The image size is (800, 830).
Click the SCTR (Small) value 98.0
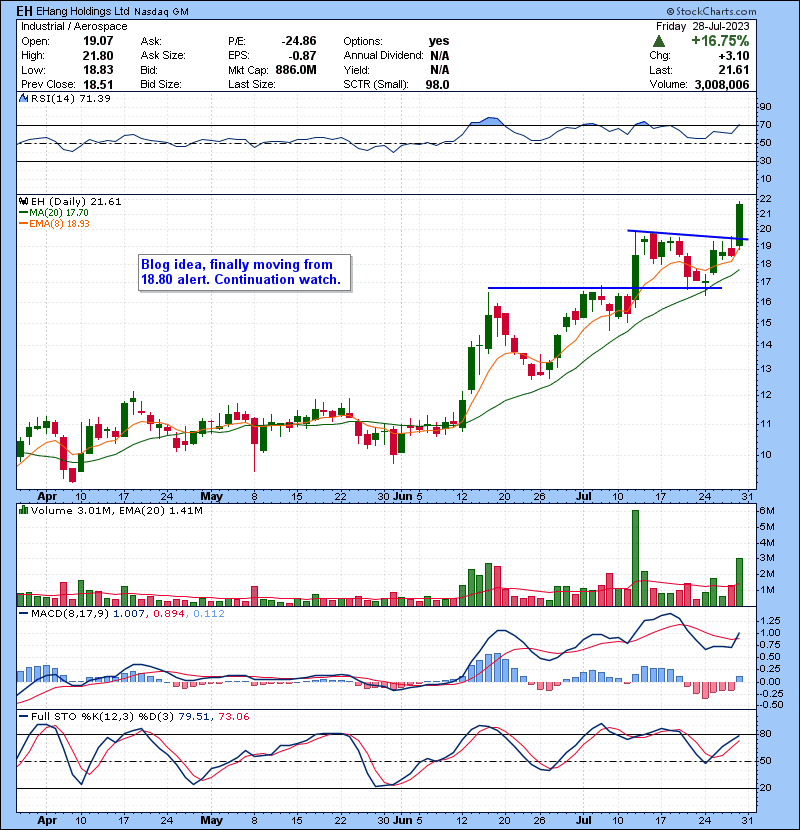(x=437, y=84)
